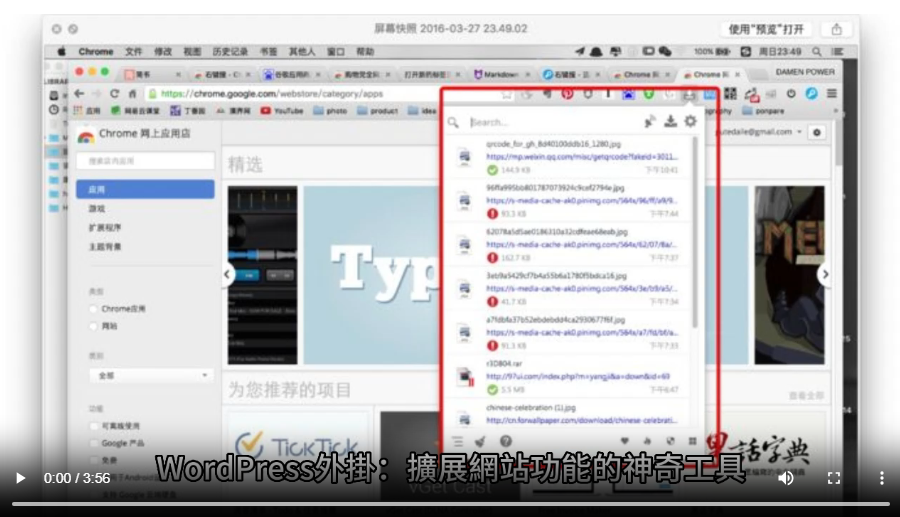Screen dimensions: 900x517
Task: Open the r3D804.rar download link
Action: click(x=578, y=376)
